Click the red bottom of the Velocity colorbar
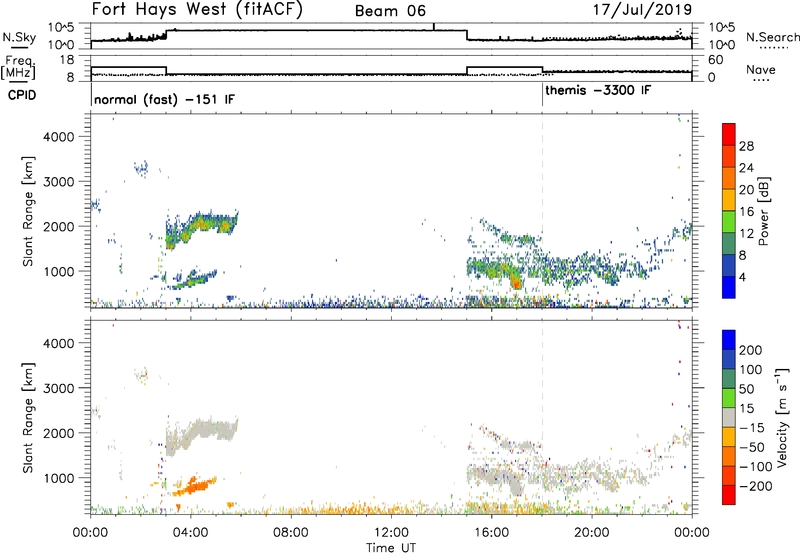The height and width of the screenshot is (554, 800). click(729, 495)
